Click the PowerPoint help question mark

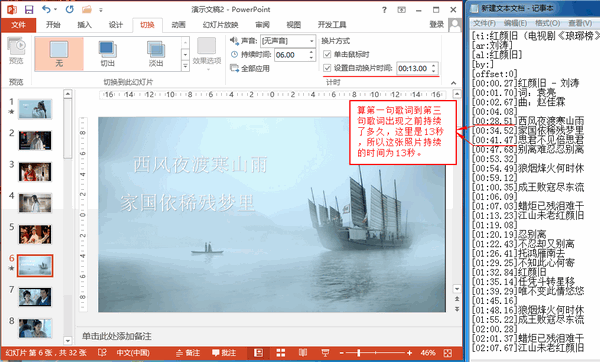384,10
